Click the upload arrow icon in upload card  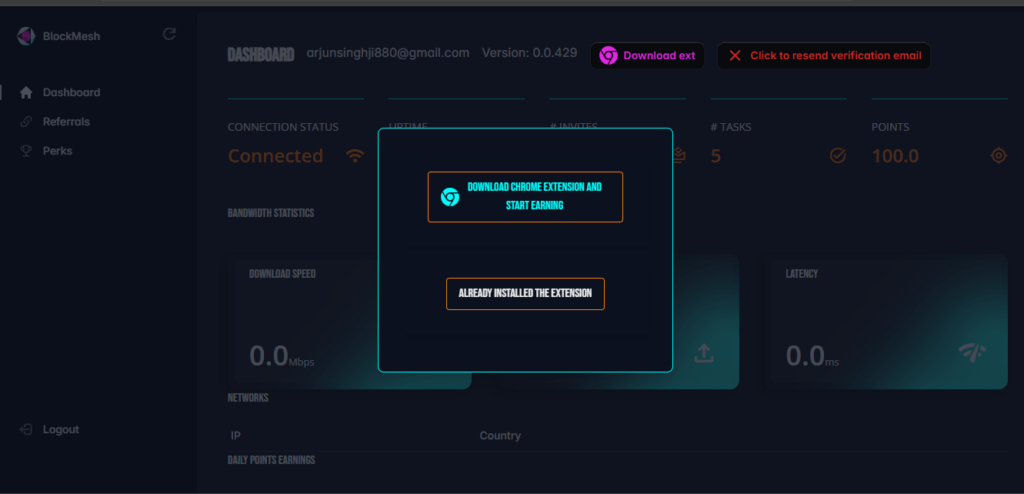[703, 354]
